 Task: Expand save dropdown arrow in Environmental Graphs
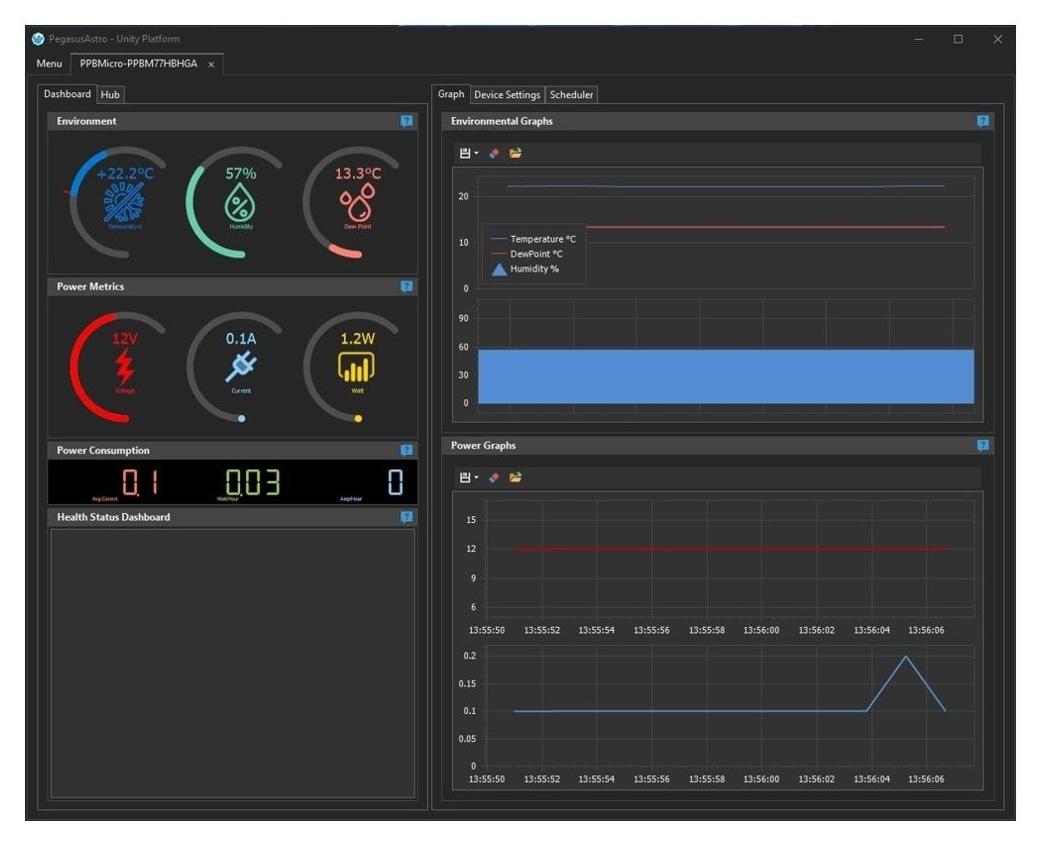[477, 154]
